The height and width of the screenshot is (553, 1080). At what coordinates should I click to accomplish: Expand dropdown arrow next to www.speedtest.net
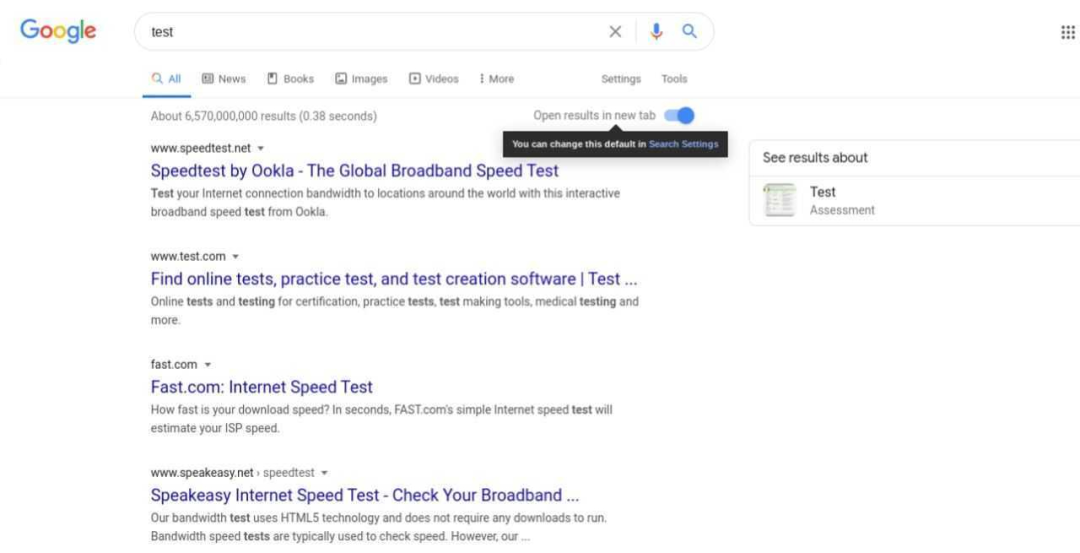[x=261, y=148]
